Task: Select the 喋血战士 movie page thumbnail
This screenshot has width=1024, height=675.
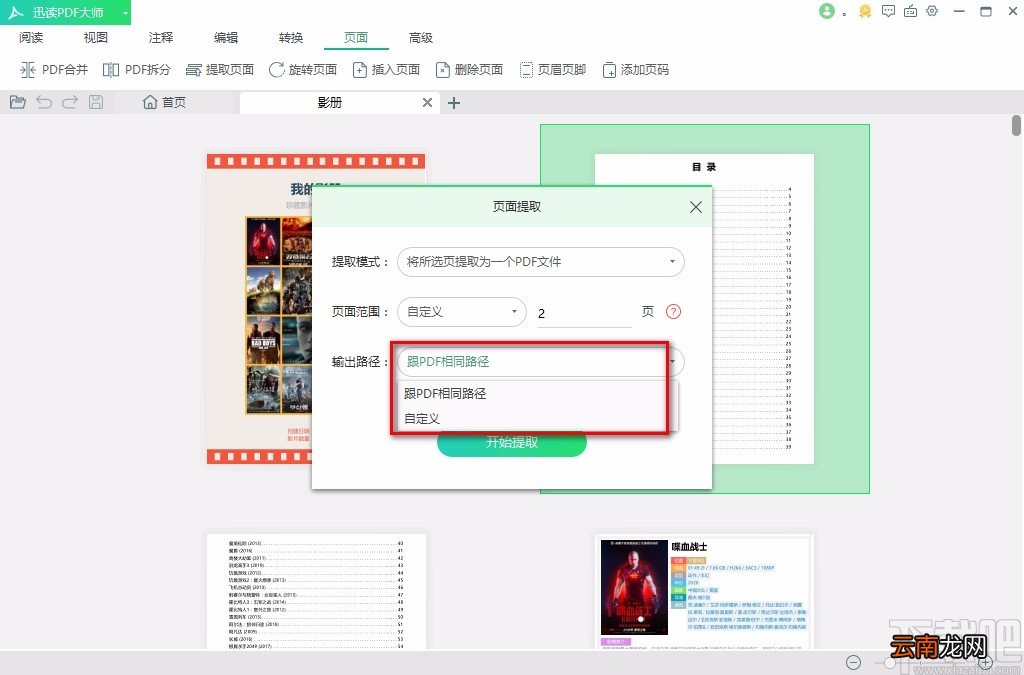Action: tap(705, 591)
